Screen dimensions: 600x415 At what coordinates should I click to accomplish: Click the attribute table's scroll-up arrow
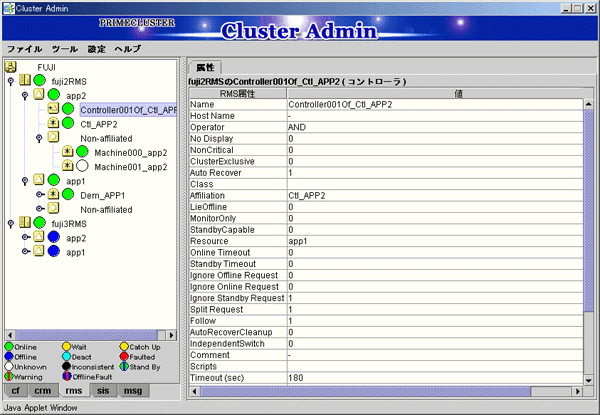pyautogui.click(x=589, y=104)
